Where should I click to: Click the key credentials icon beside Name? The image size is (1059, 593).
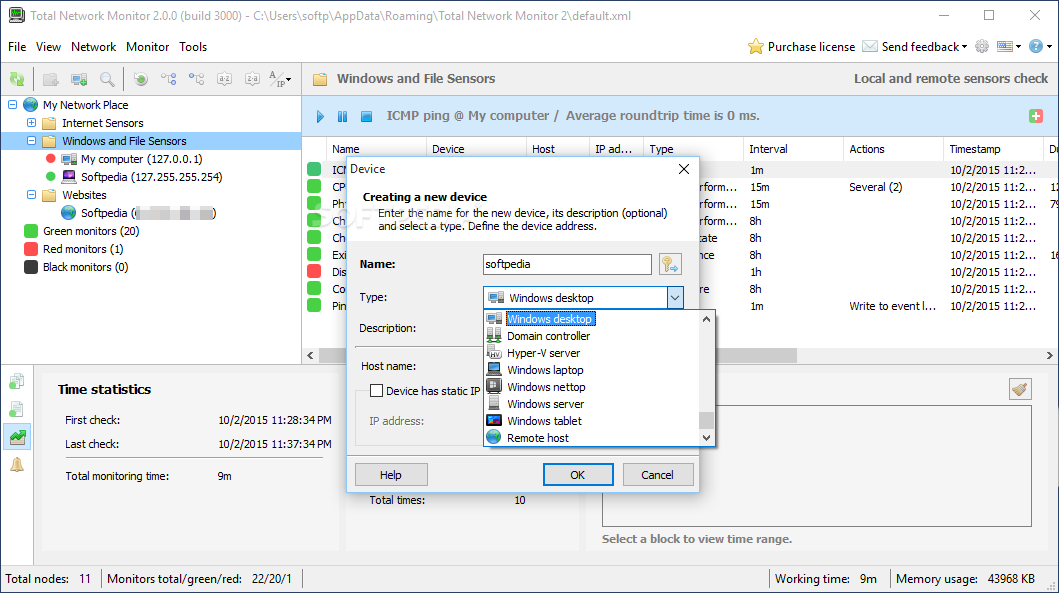[x=670, y=264]
